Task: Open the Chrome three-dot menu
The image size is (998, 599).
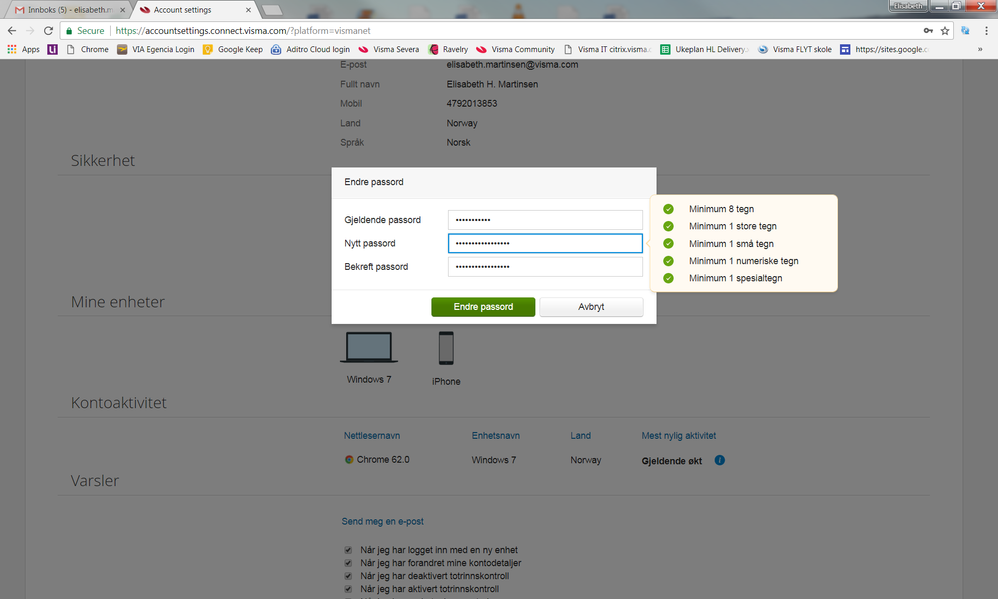Action: click(x=987, y=31)
